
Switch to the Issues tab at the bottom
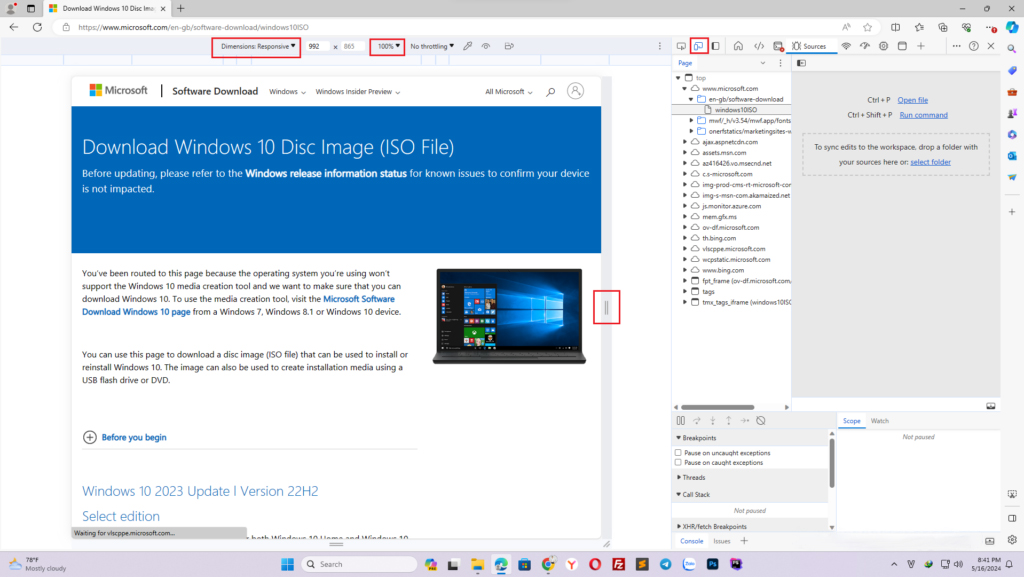pyautogui.click(x=721, y=540)
